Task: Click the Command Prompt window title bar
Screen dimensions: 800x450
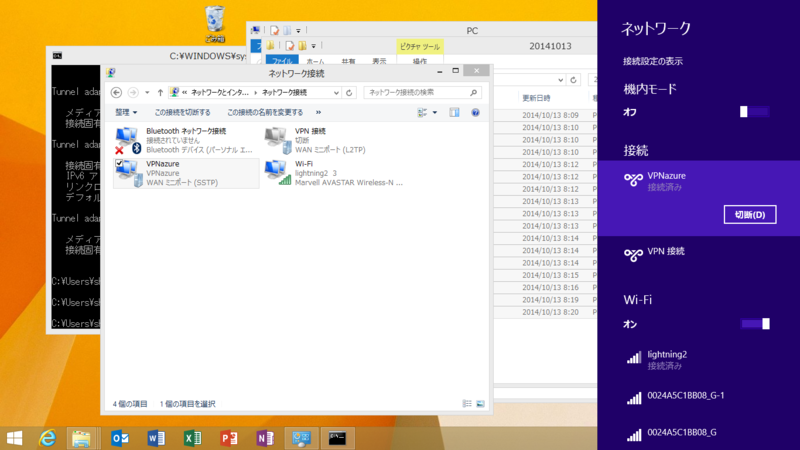Action: tap(148, 55)
